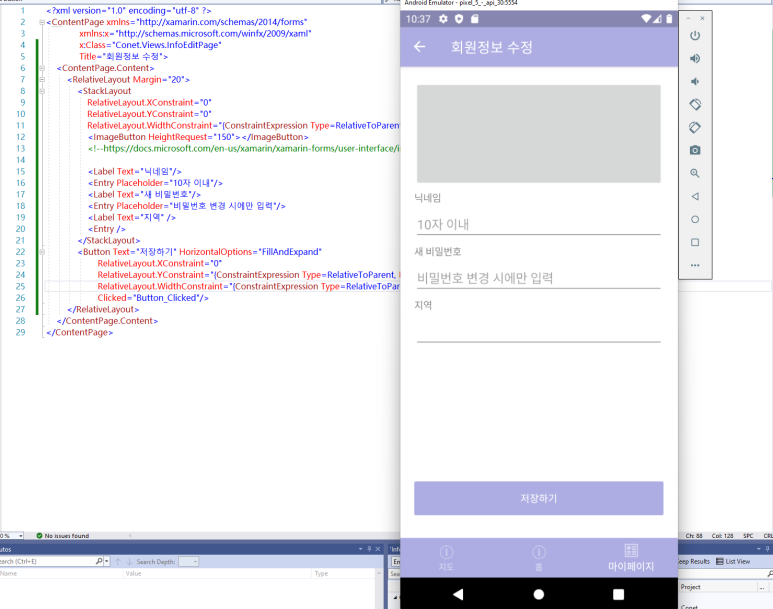Focus the 10자 이내 nickname entry
The width and height of the screenshot is (773, 609).
point(538,225)
